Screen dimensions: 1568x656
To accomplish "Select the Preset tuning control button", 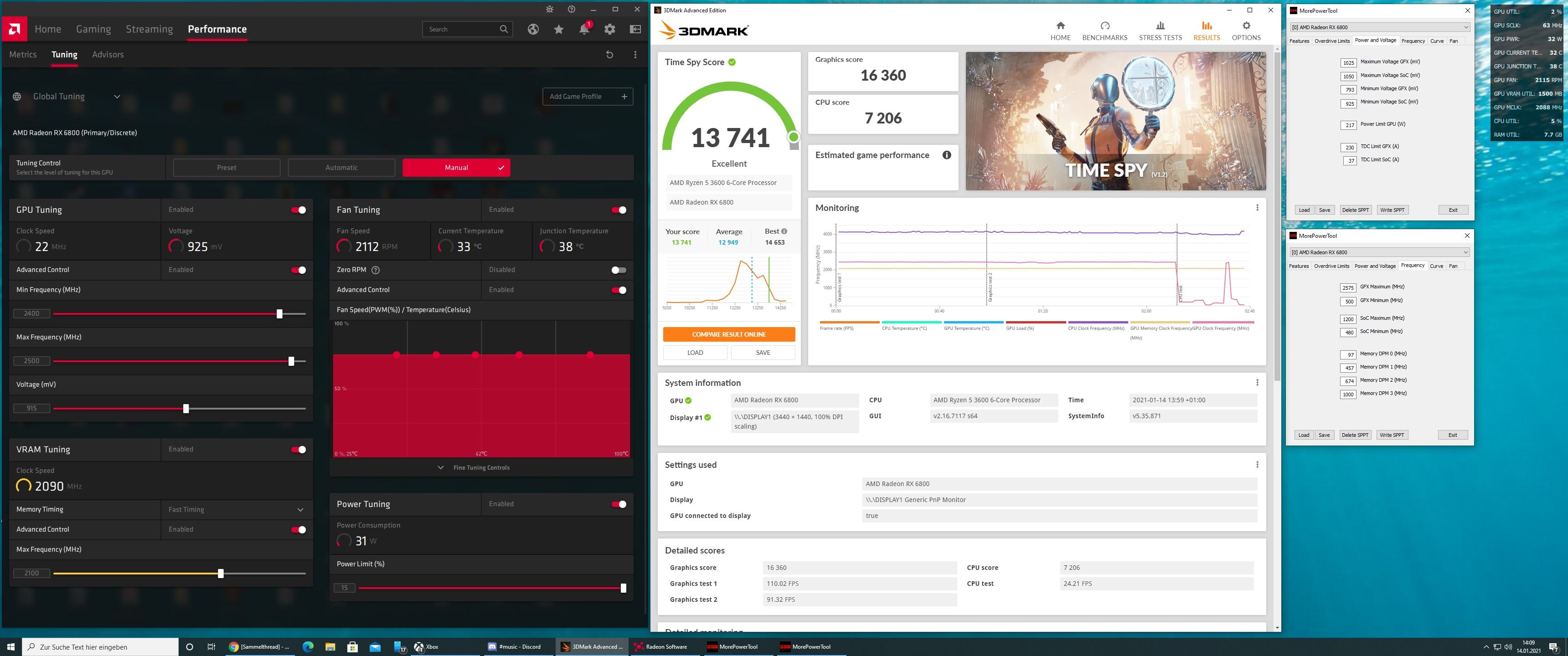I will (227, 168).
